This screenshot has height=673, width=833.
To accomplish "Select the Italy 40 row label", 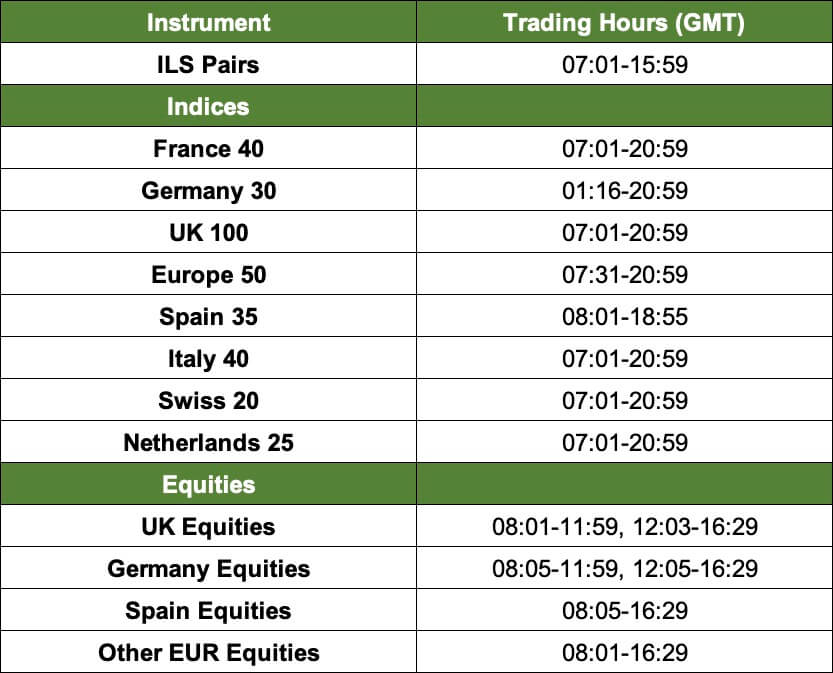I will pos(208,359).
